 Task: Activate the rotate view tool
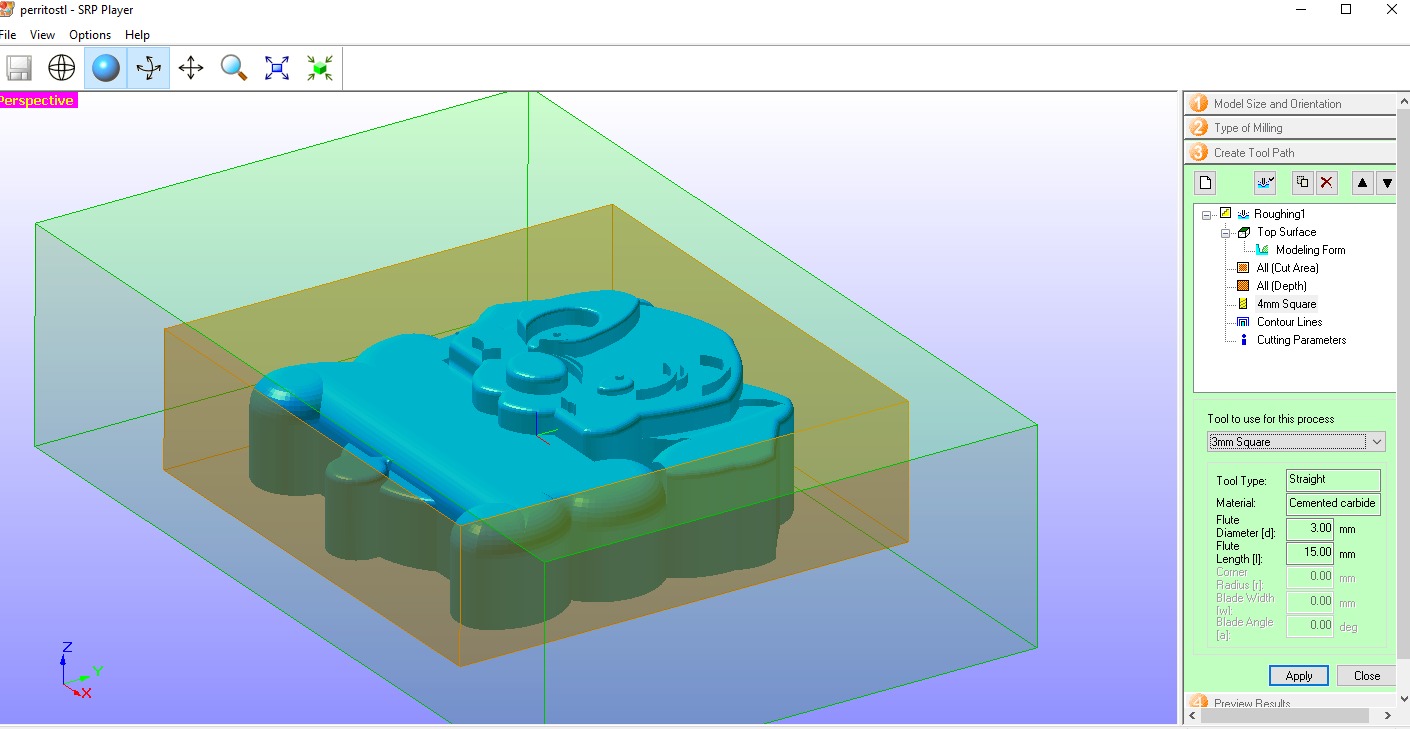(149, 68)
